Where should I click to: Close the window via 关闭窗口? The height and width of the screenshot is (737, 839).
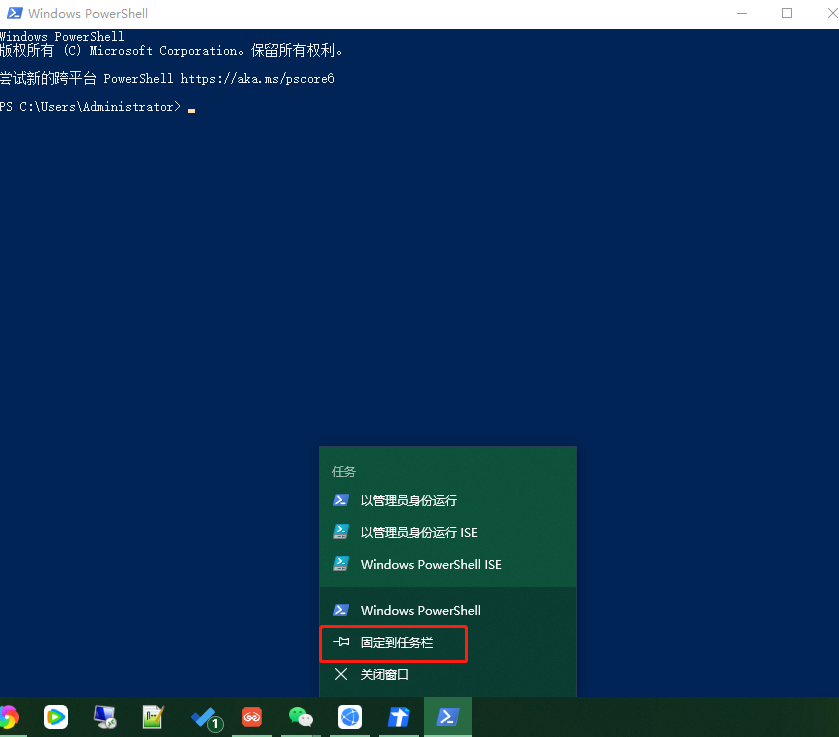tap(383, 674)
